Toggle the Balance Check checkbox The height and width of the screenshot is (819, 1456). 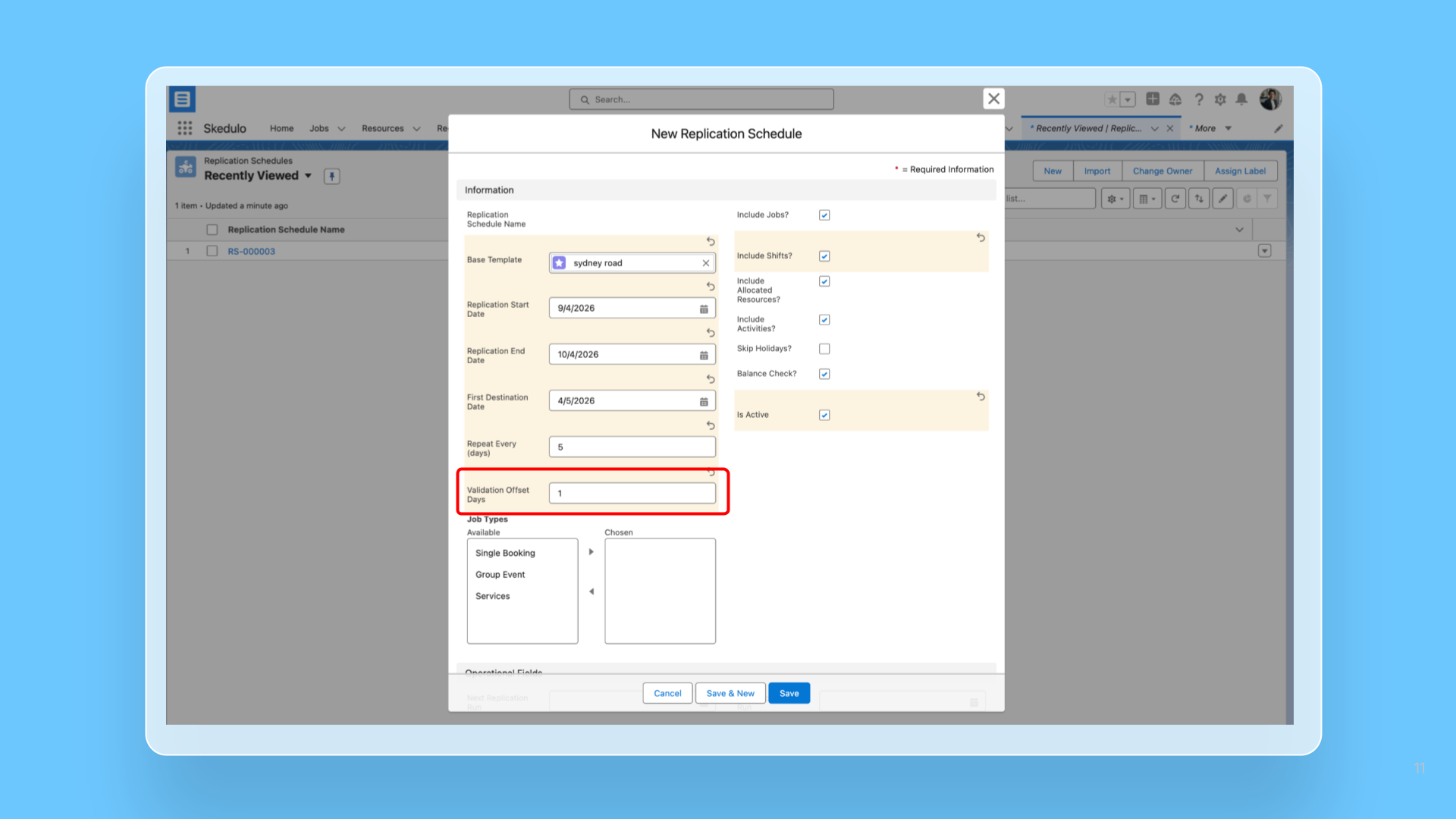pyautogui.click(x=824, y=374)
